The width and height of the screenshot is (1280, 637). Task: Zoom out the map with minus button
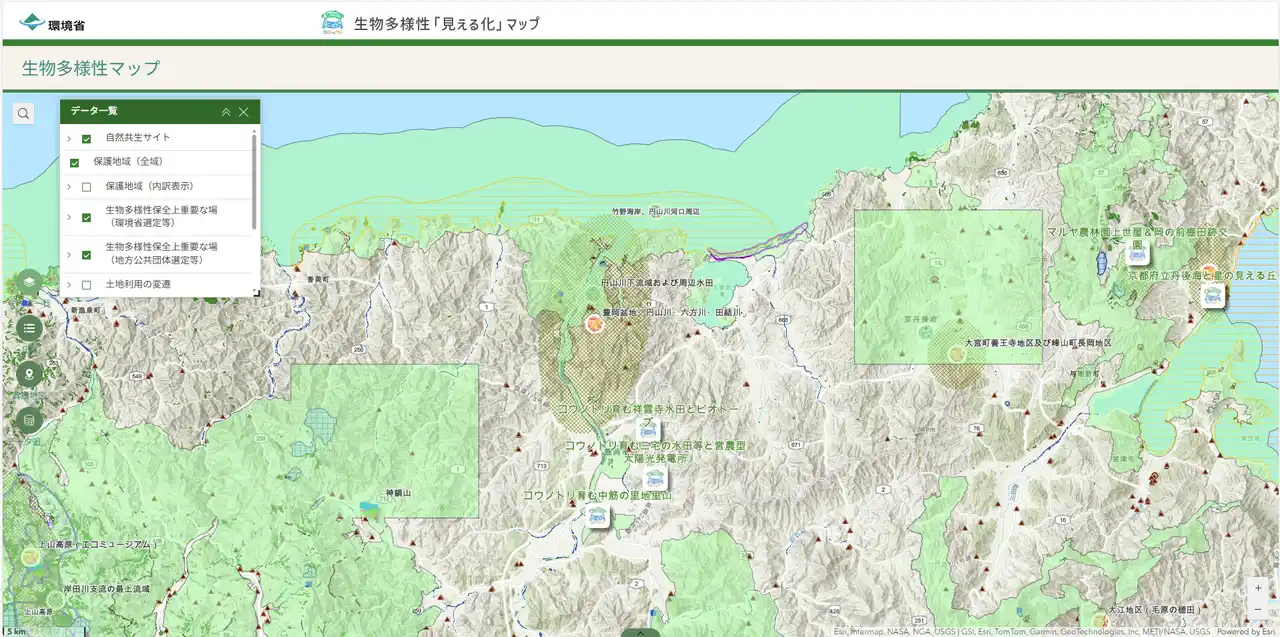[x=1257, y=609]
